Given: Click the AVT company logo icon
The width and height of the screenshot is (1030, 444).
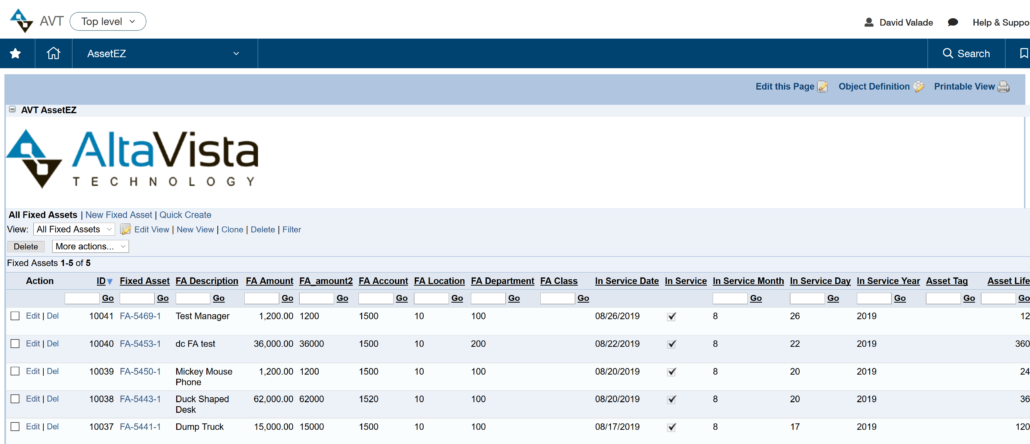Looking at the screenshot, I should coord(22,21).
